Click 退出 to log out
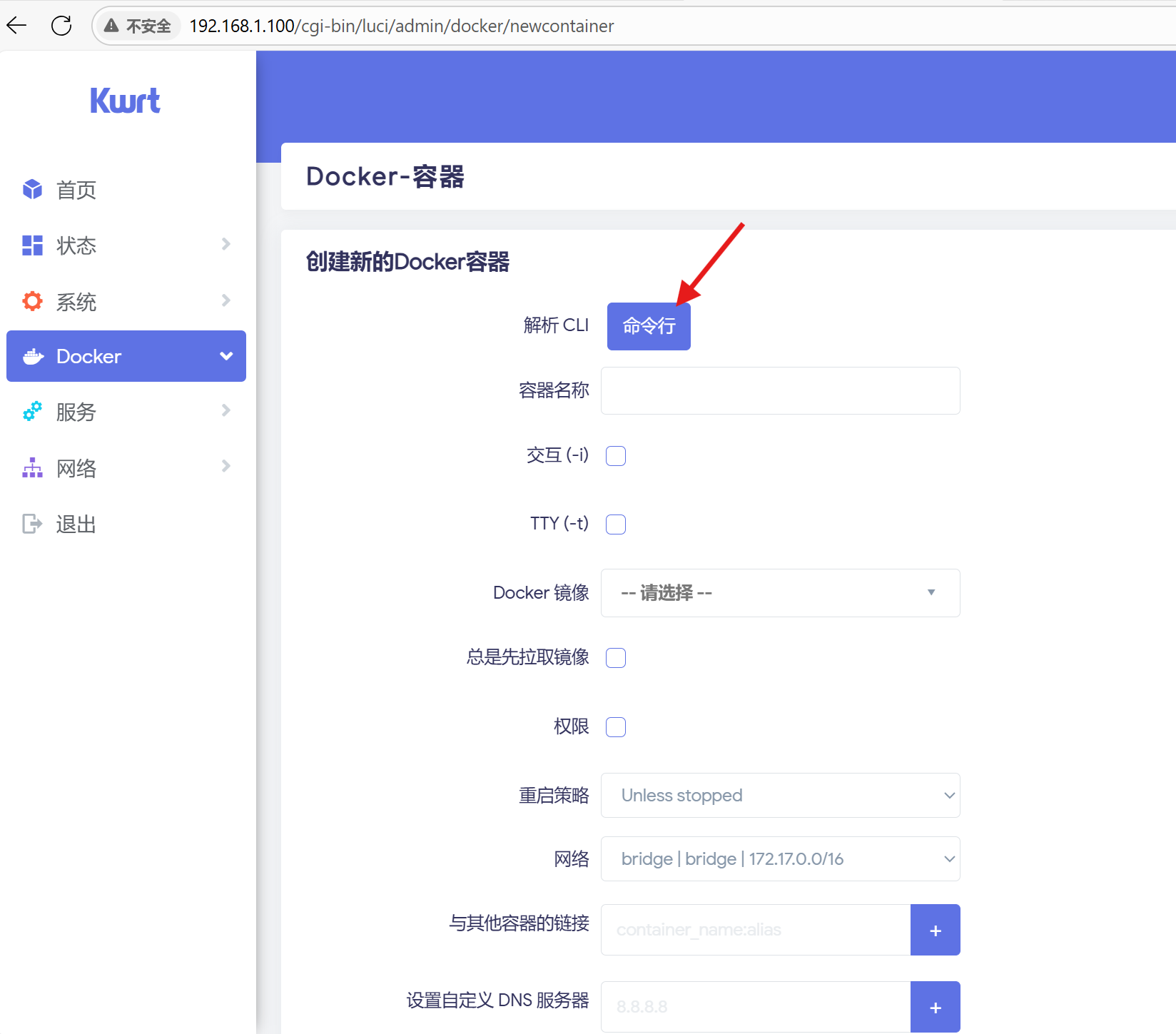This screenshot has height=1034, width=1176. (x=126, y=524)
